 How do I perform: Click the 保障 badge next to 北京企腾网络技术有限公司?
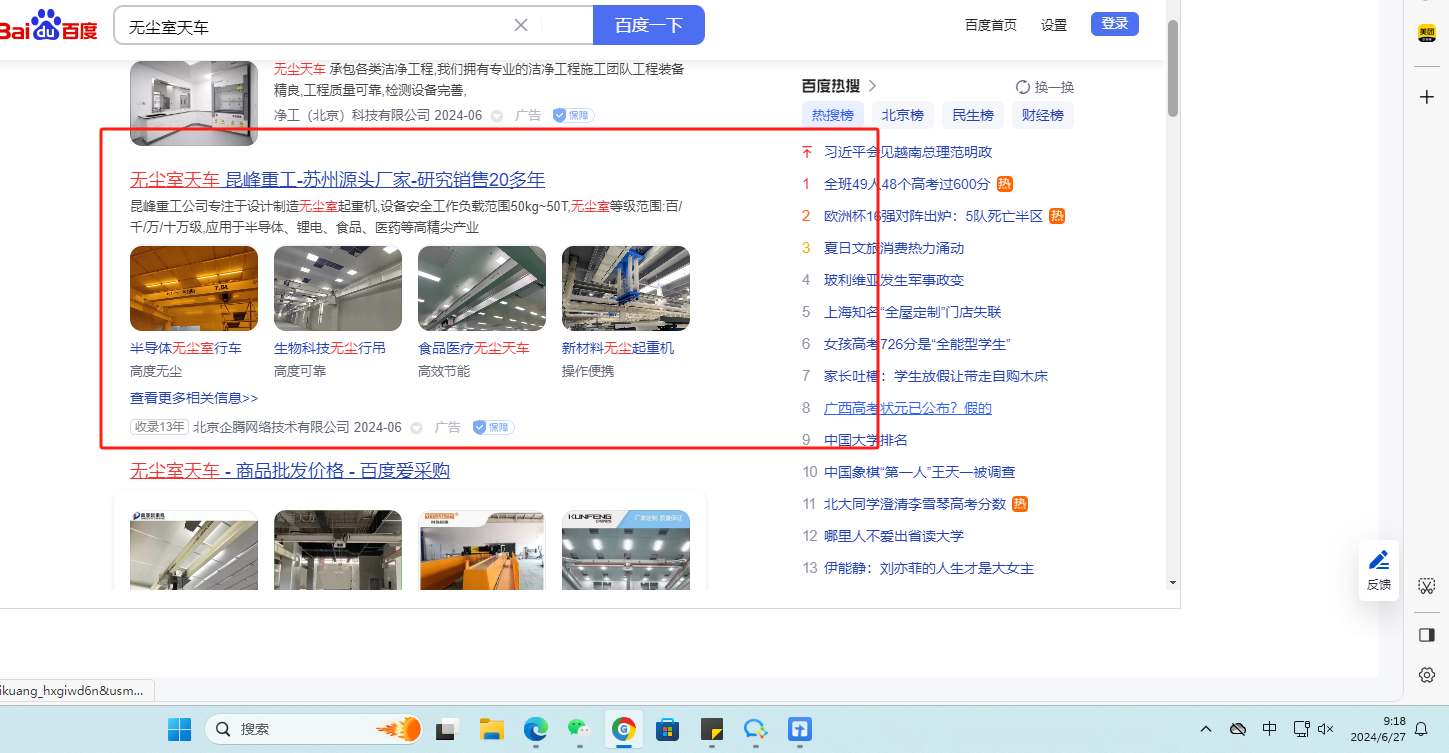tap(493, 427)
